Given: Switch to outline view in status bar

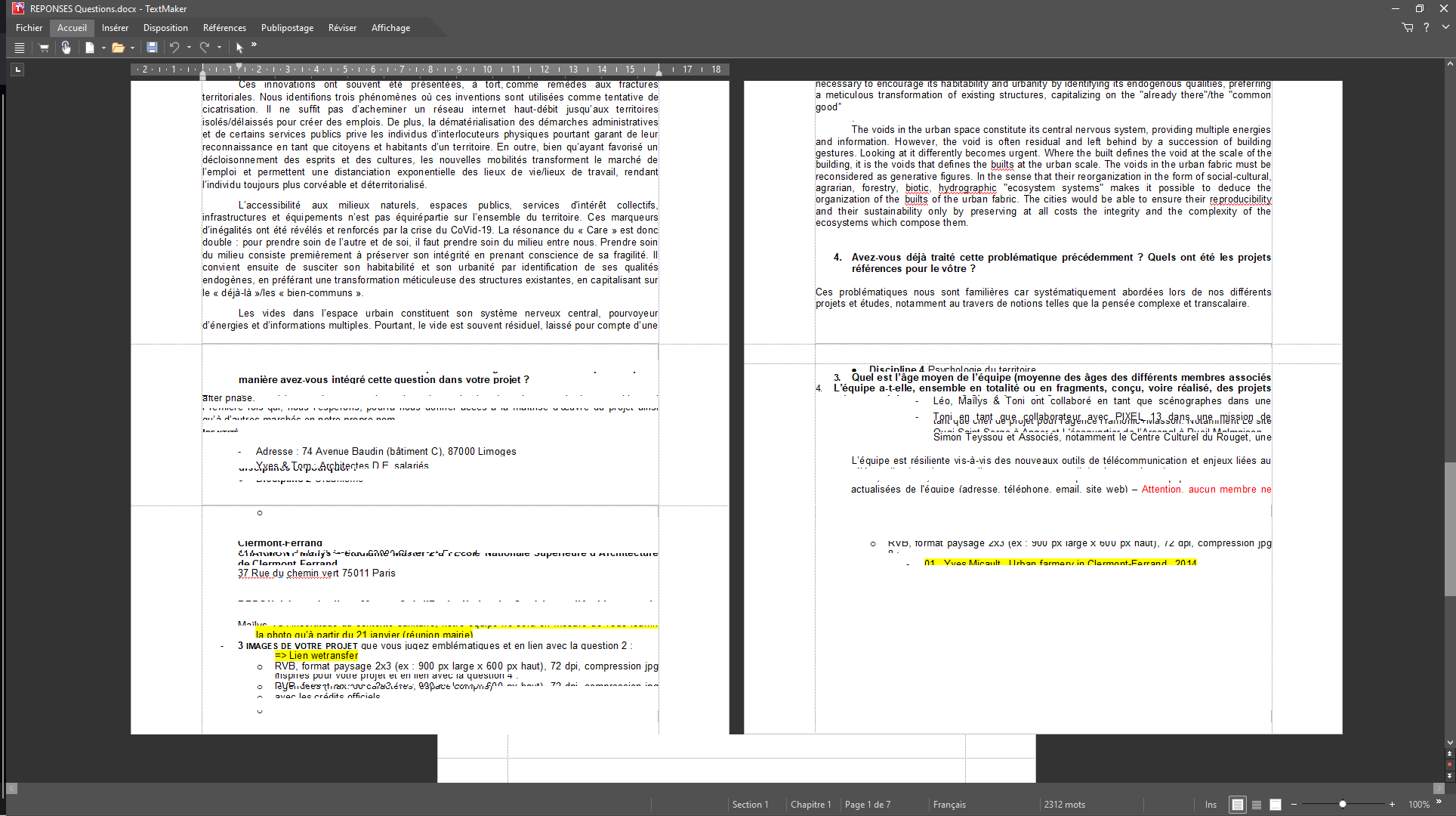Looking at the screenshot, I should (x=1257, y=805).
